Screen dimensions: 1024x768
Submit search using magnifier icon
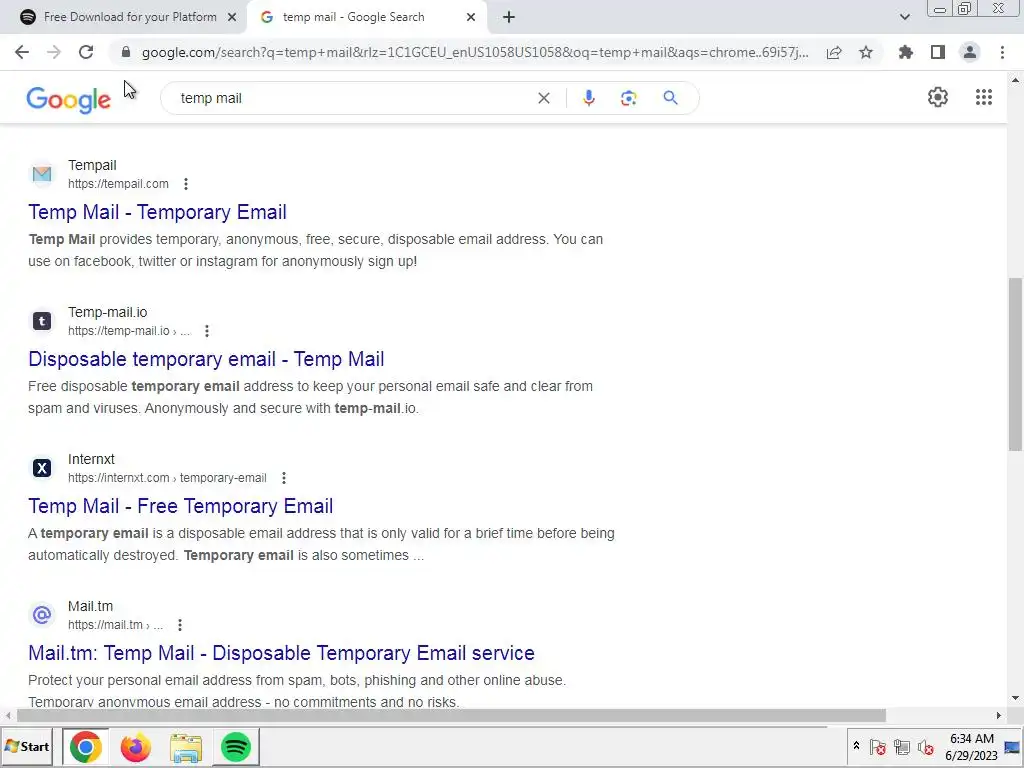[670, 98]
